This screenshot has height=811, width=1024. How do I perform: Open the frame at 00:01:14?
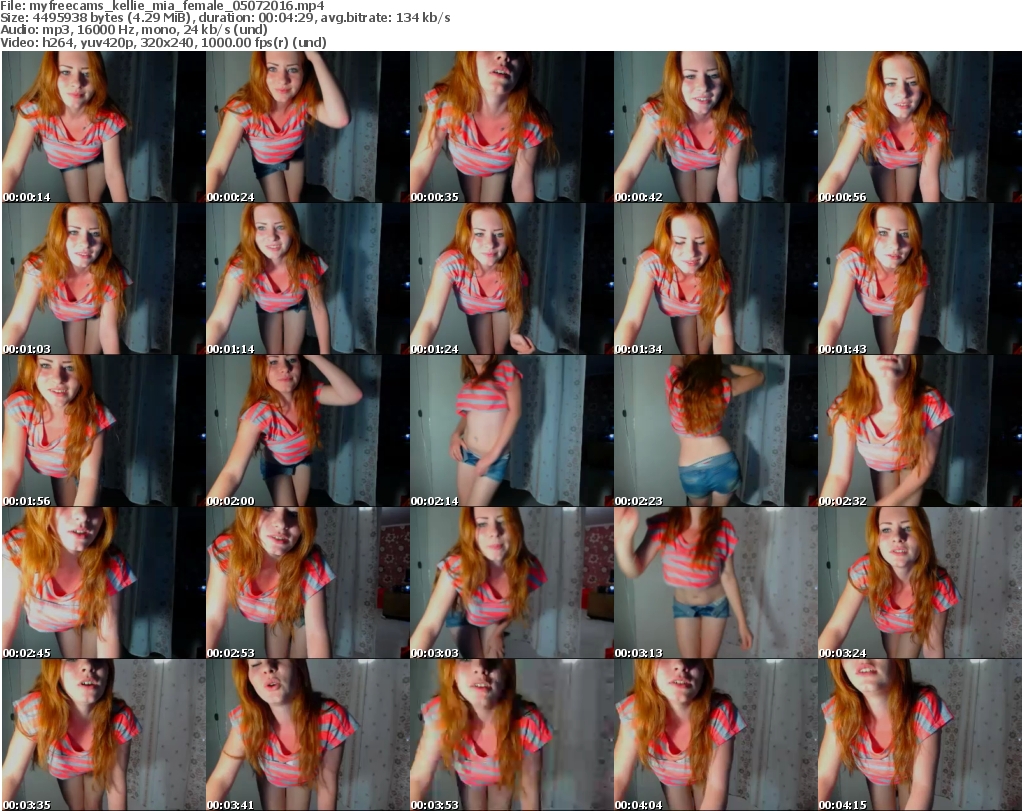point(308,279)
